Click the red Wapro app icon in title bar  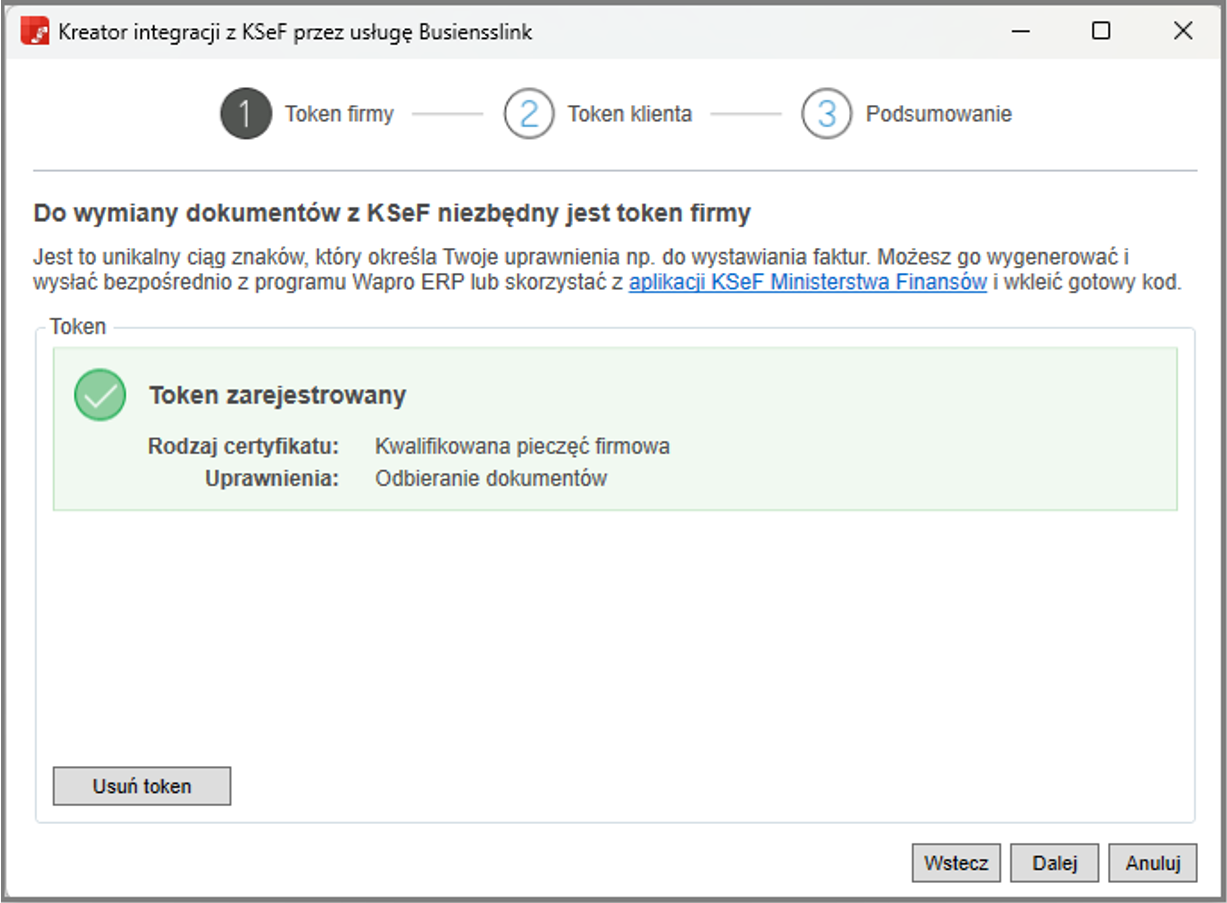tap(36, 32)
